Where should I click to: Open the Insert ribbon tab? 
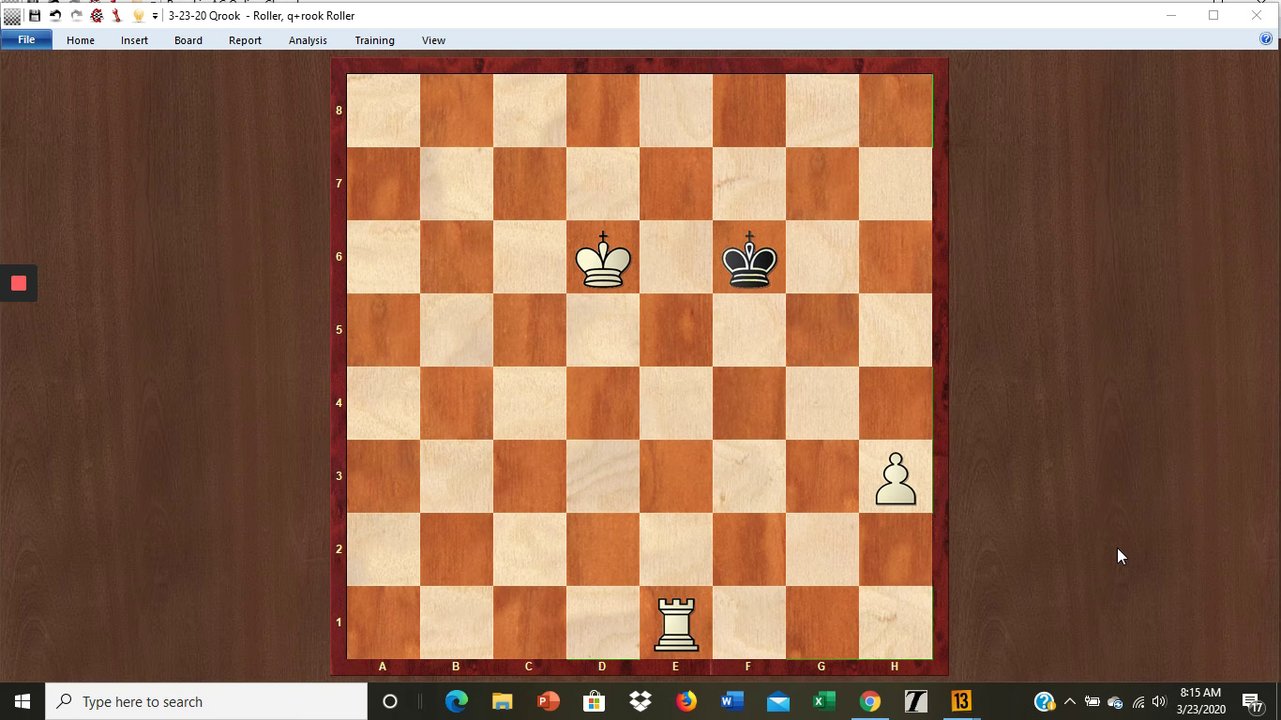pyautogui.click(x=134, y=40)
